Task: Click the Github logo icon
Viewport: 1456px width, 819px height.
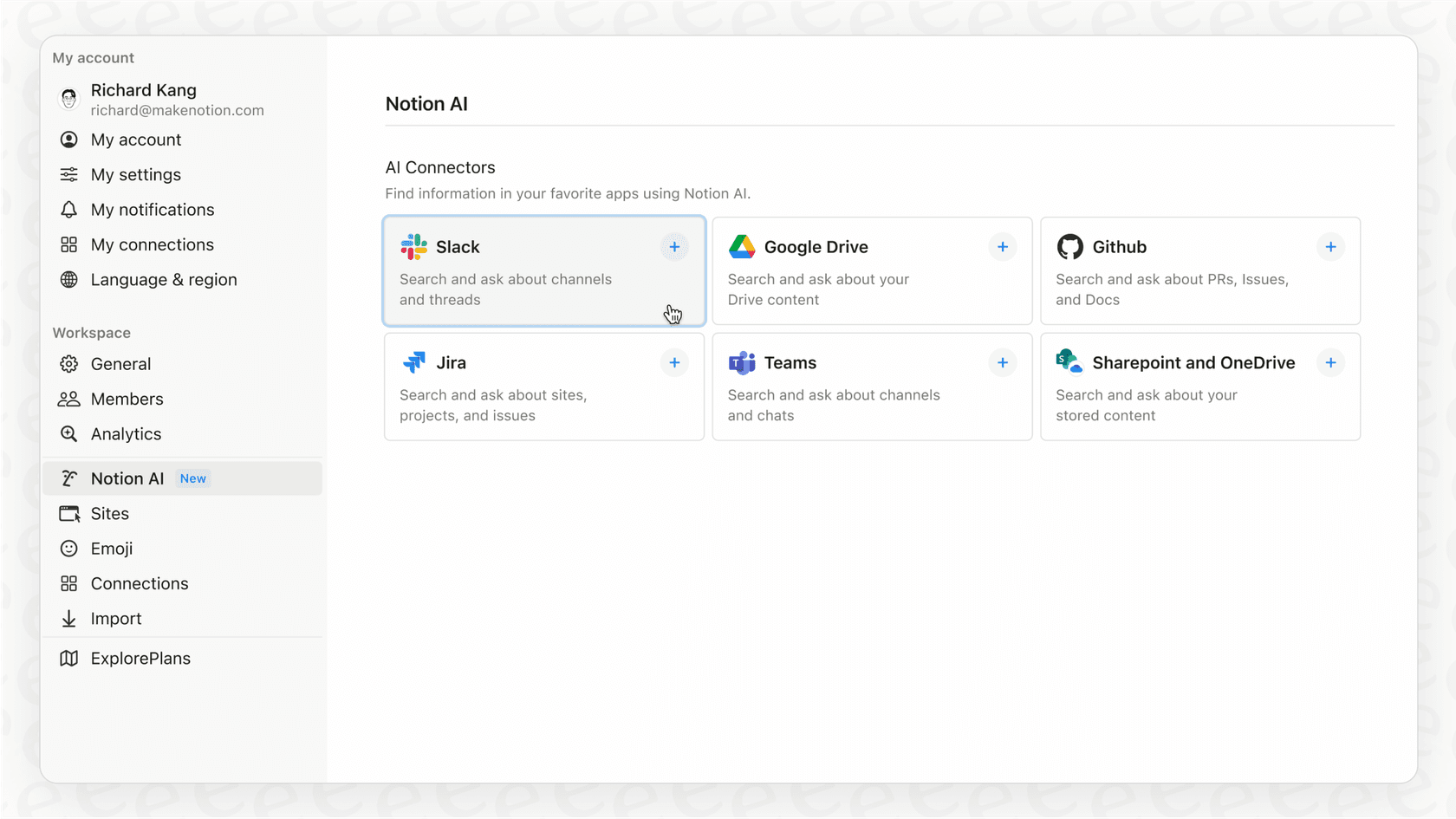Action: (1069, 246)
